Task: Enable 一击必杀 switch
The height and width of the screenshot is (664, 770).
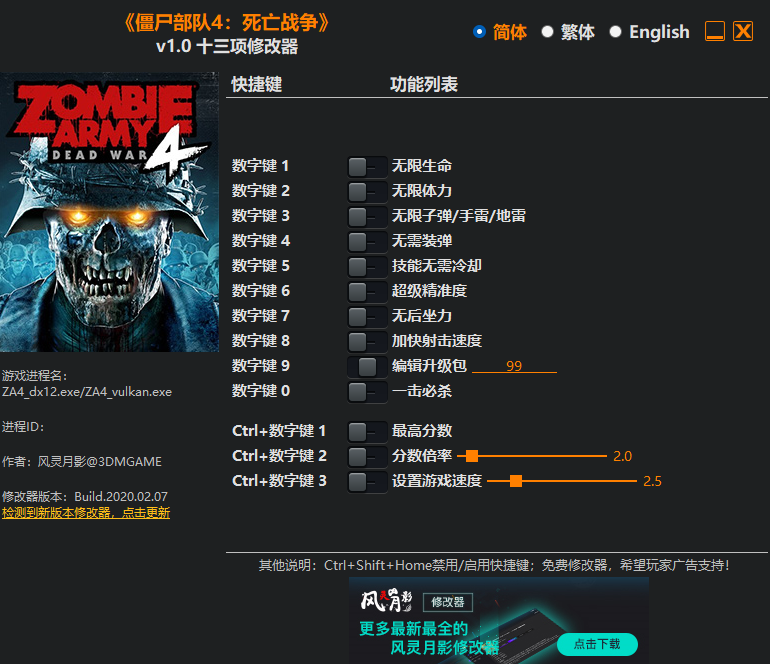Action: [x=367, y=391]
